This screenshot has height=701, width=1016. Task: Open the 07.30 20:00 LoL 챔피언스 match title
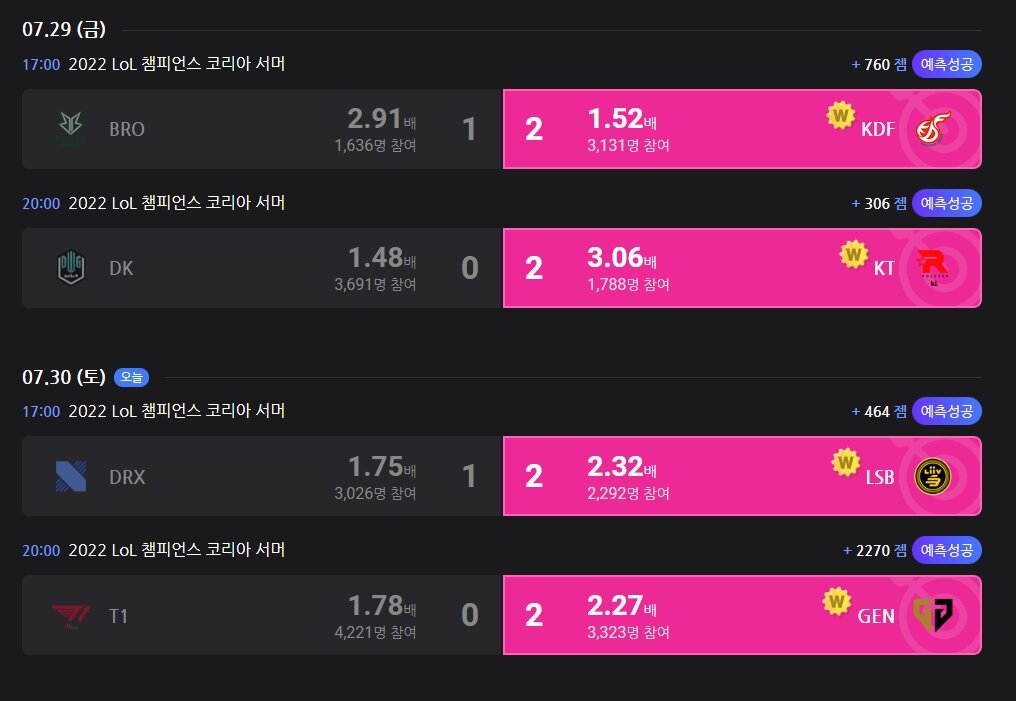click(x=177, y=549)
